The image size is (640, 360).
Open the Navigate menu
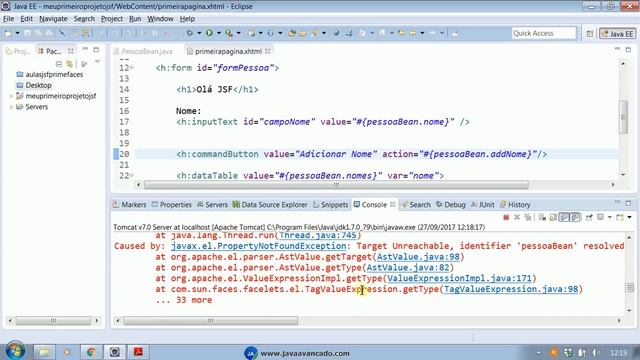53,19
